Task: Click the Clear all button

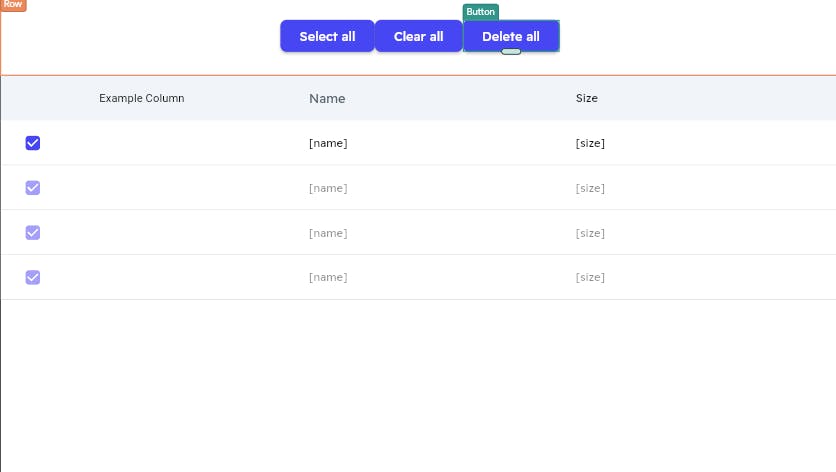Action: click(x=419, y=36)
